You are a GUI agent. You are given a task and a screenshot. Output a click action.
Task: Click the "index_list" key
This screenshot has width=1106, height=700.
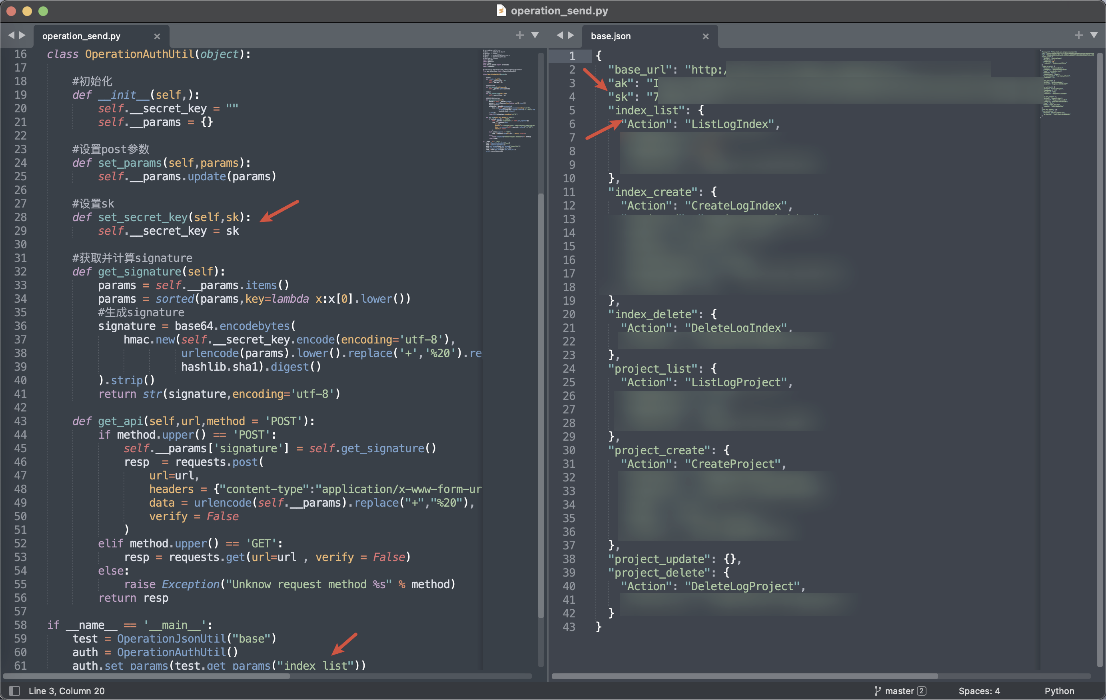[646, 111]
